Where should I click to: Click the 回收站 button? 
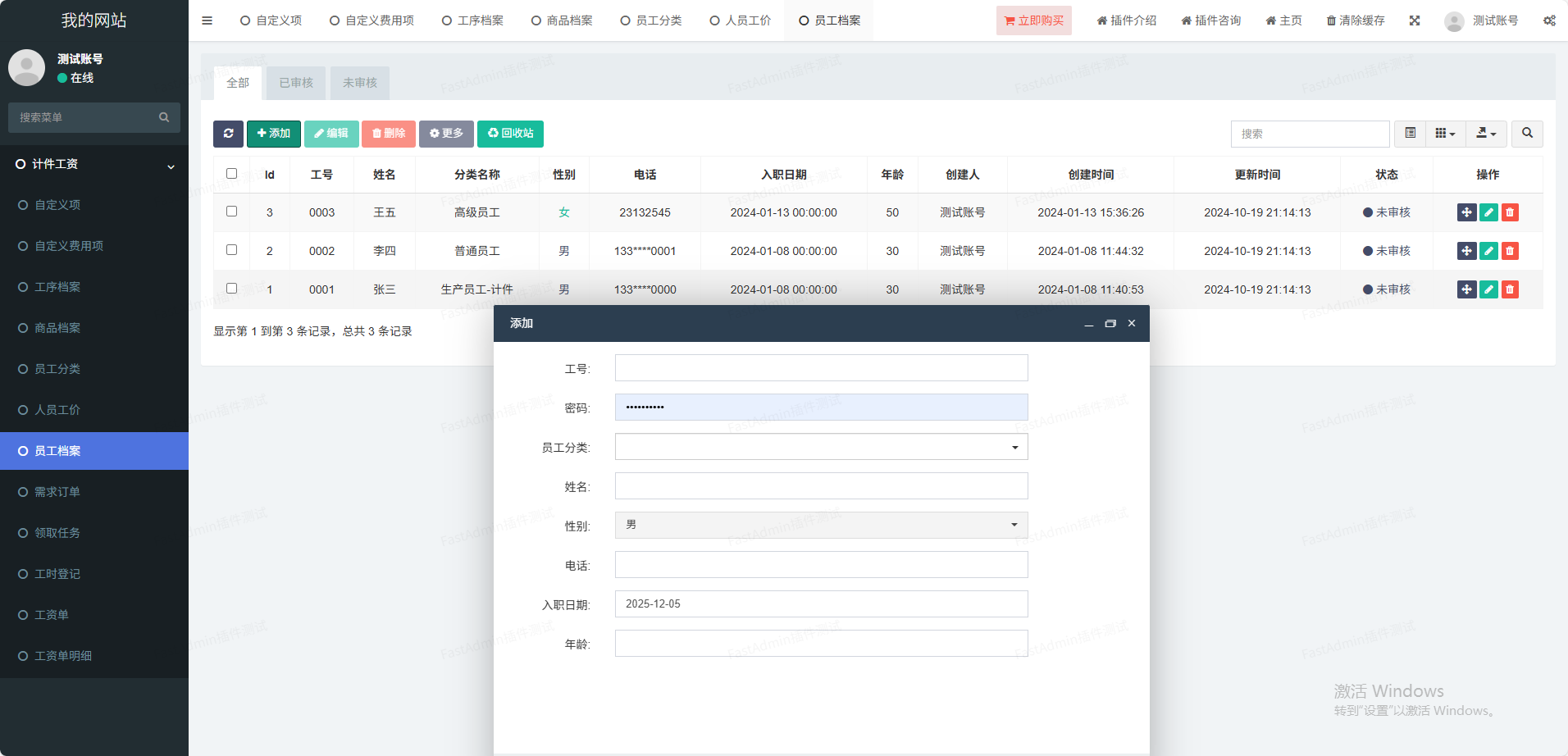510,134
